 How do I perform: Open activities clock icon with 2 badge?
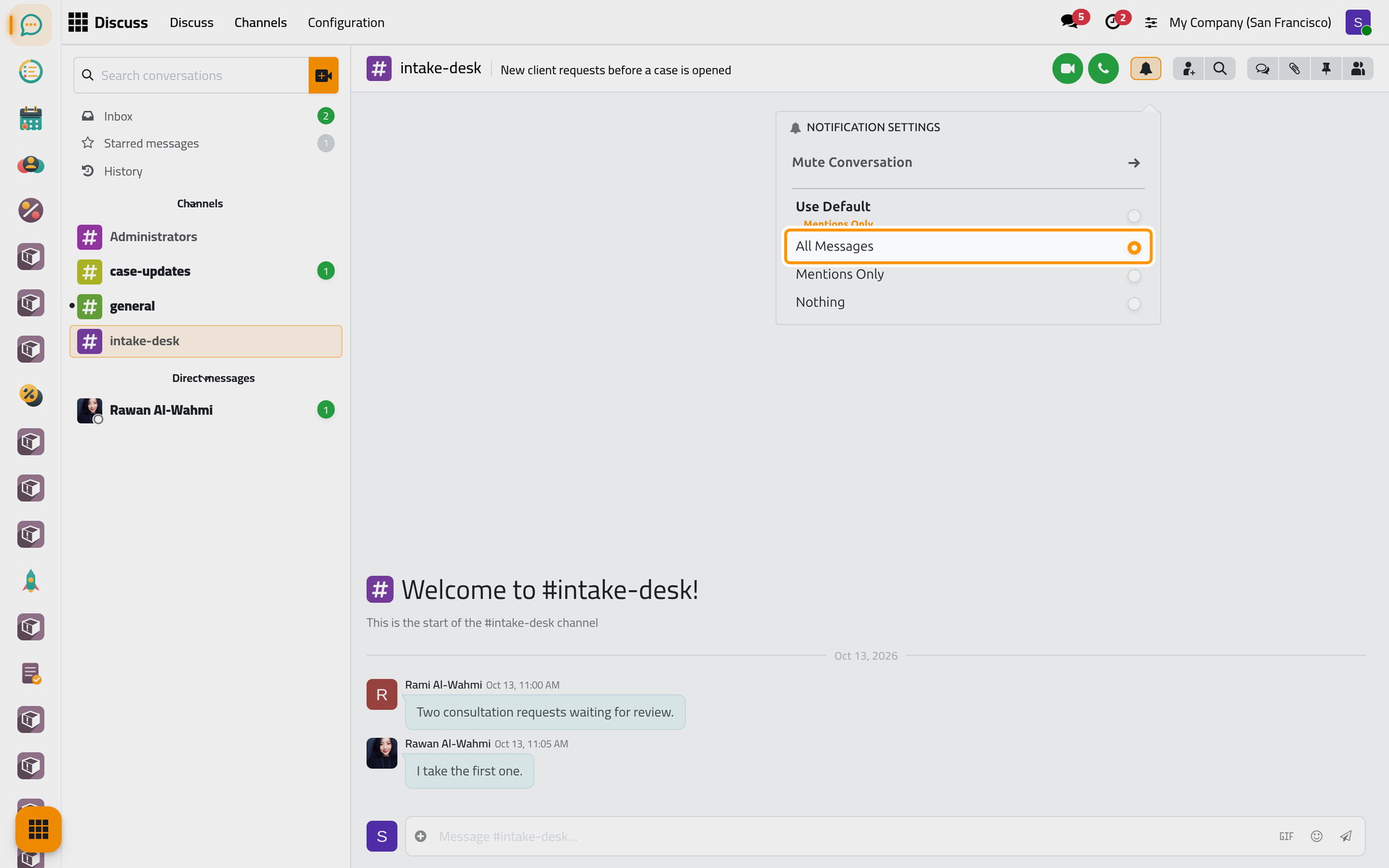[x=1114, y=22]
